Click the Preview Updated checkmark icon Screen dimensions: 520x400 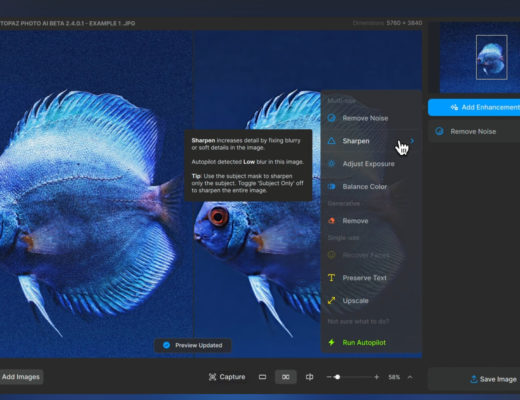[x=166, y=345]
